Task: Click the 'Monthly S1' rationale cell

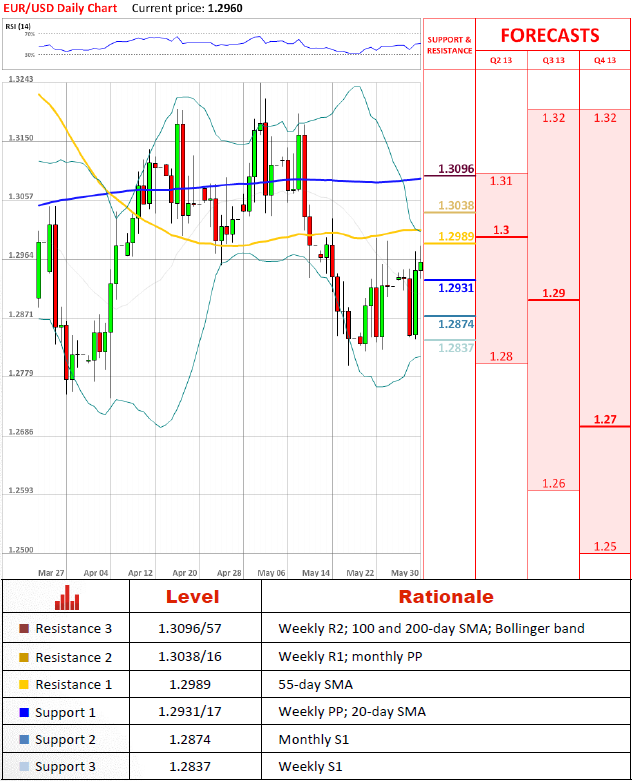Action: pos(313,739)
